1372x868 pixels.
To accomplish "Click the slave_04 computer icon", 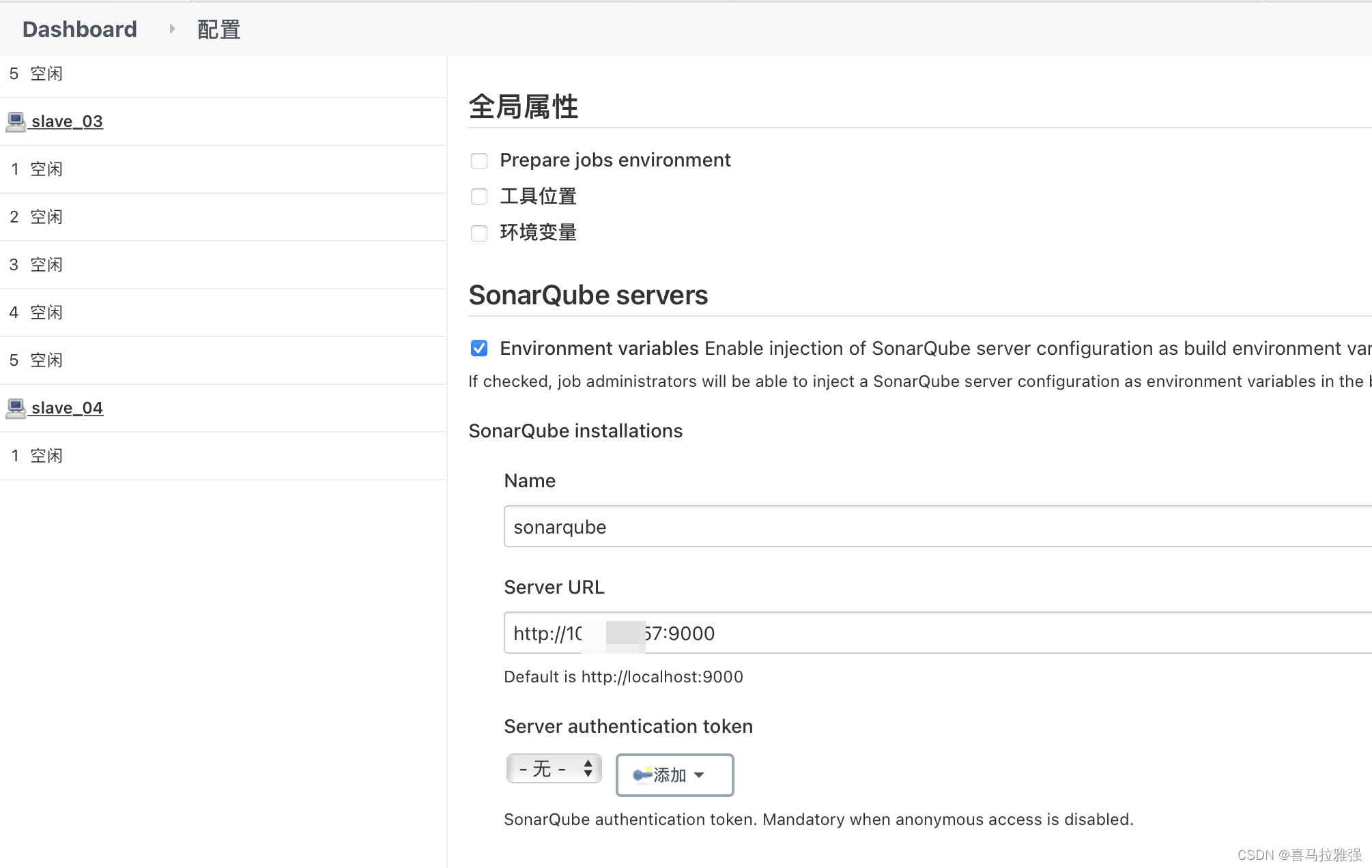I will [15, 408].
